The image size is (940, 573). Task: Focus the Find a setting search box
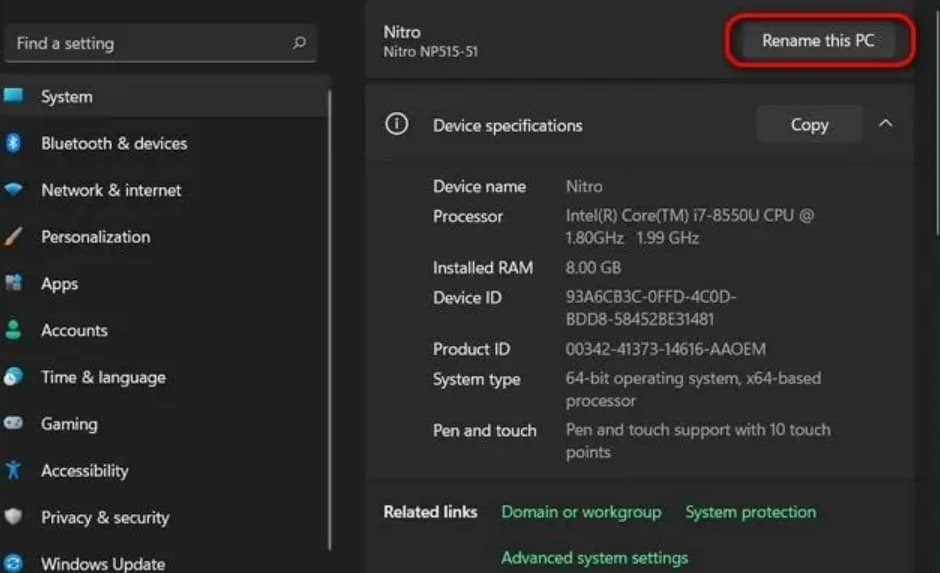tap(160, 43)
